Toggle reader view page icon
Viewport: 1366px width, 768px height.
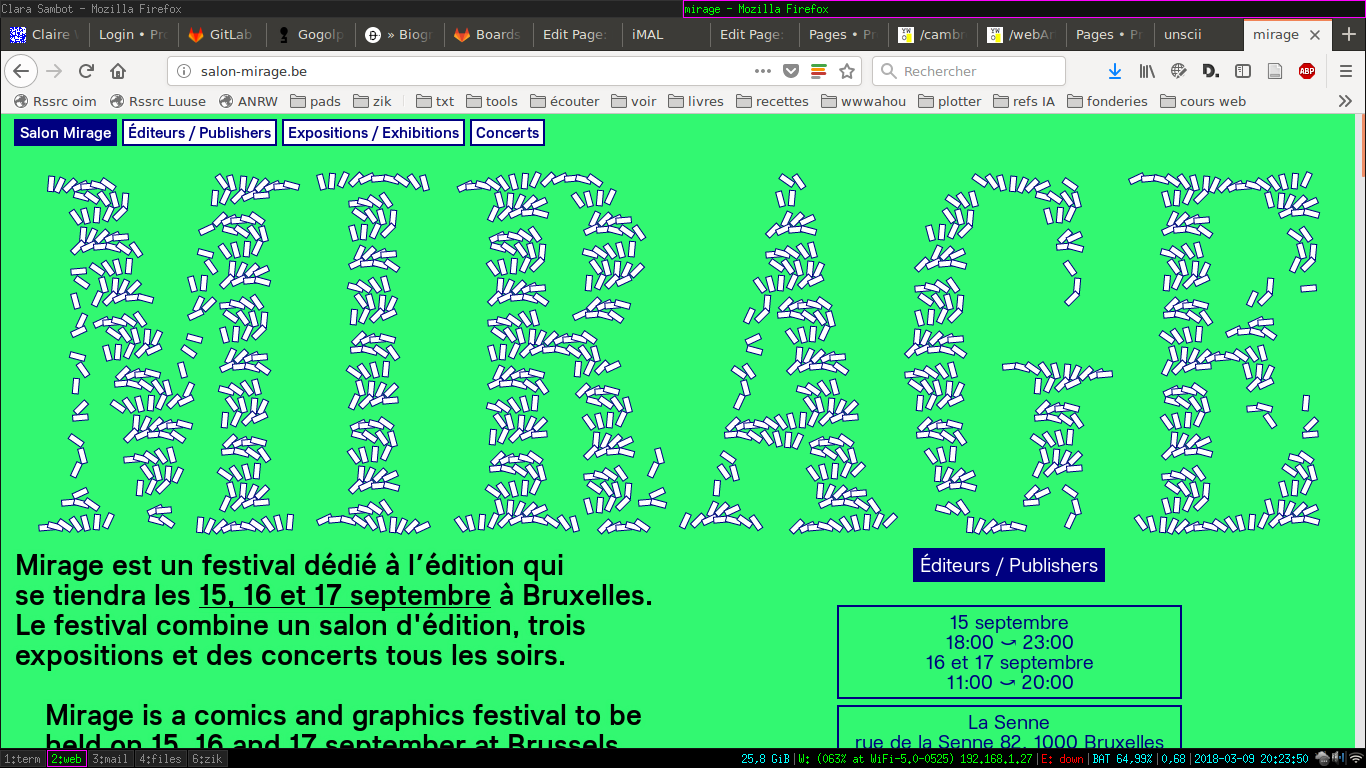point(1275,71)
